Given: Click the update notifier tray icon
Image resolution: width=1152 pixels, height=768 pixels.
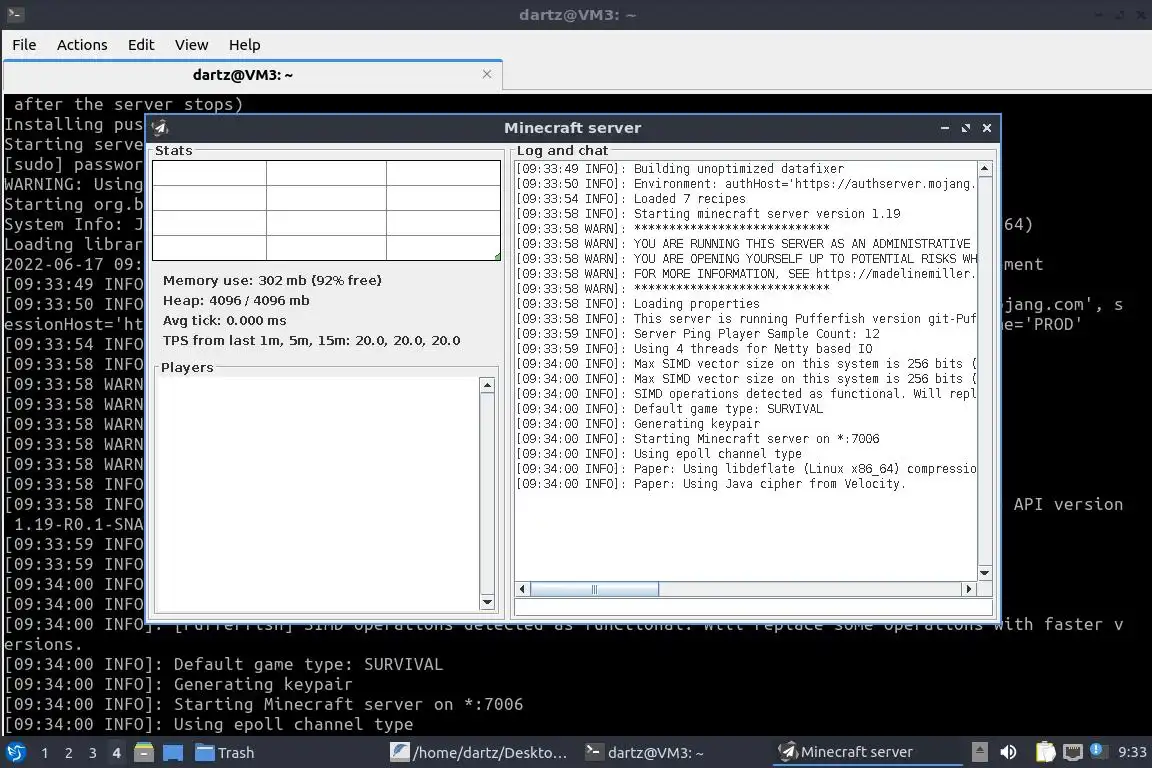Looking at the screenshot, I should click(x=1096, y=750).
